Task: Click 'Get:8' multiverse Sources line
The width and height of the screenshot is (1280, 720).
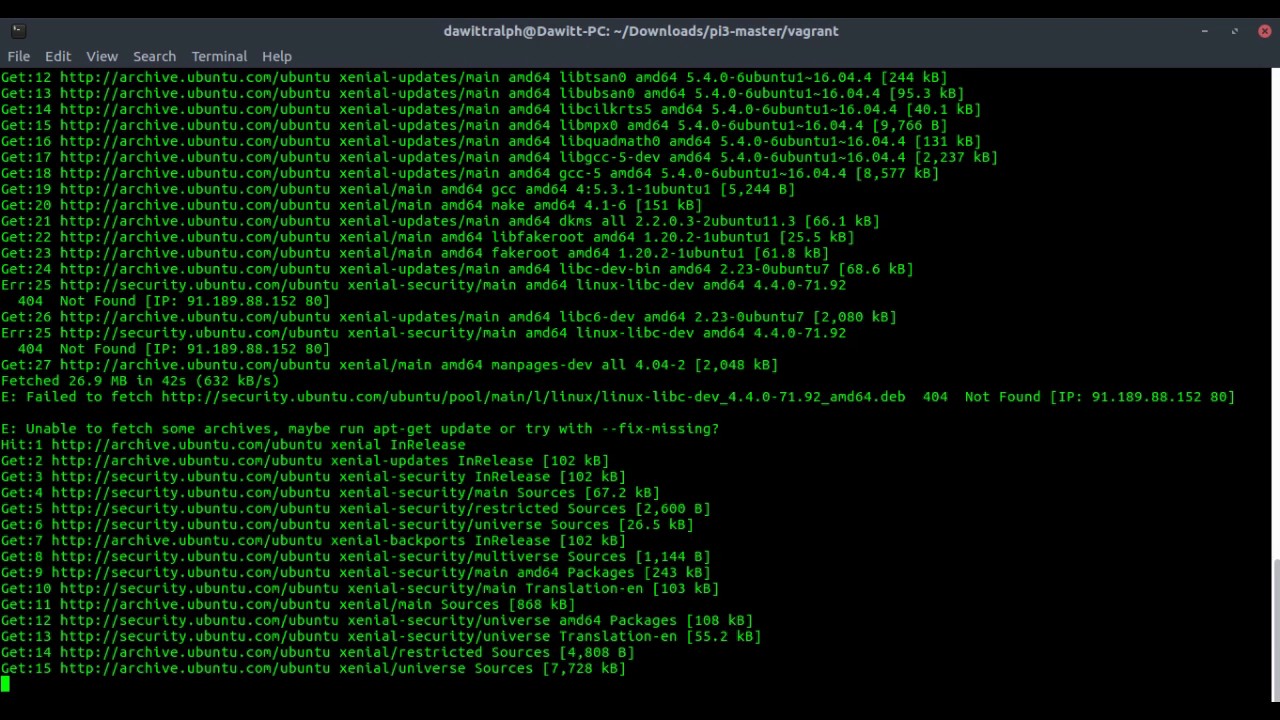Action: tap(356, 557)
